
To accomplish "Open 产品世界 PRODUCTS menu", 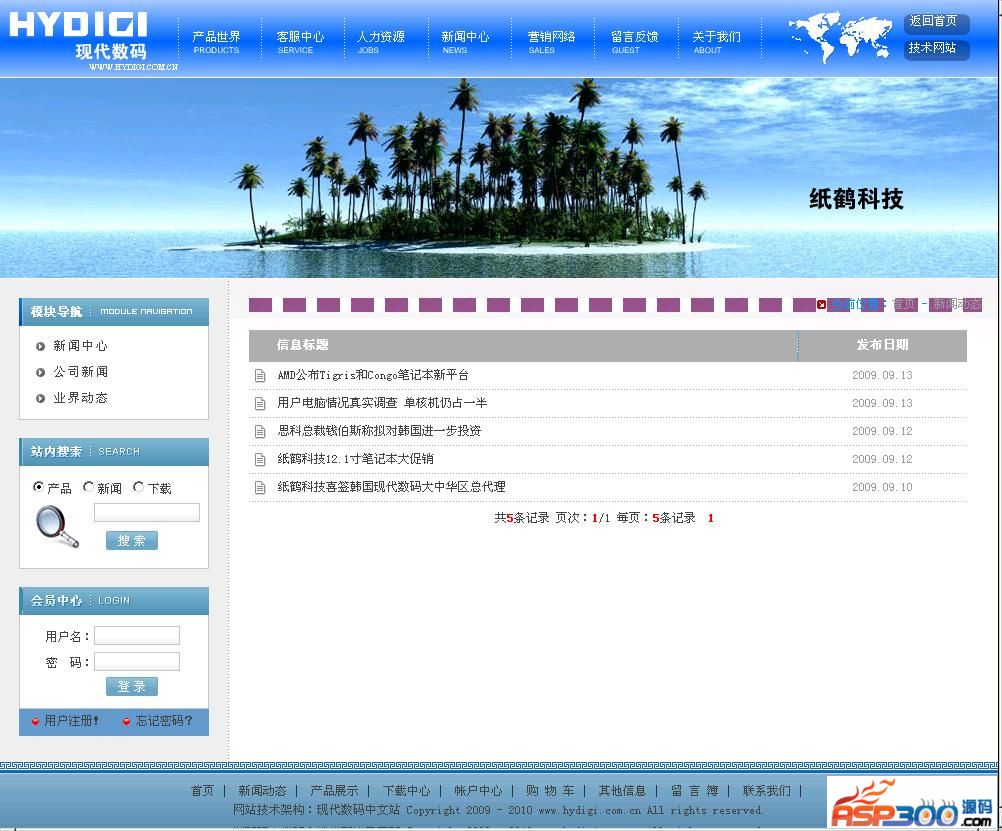I will [x=216, y=42].
